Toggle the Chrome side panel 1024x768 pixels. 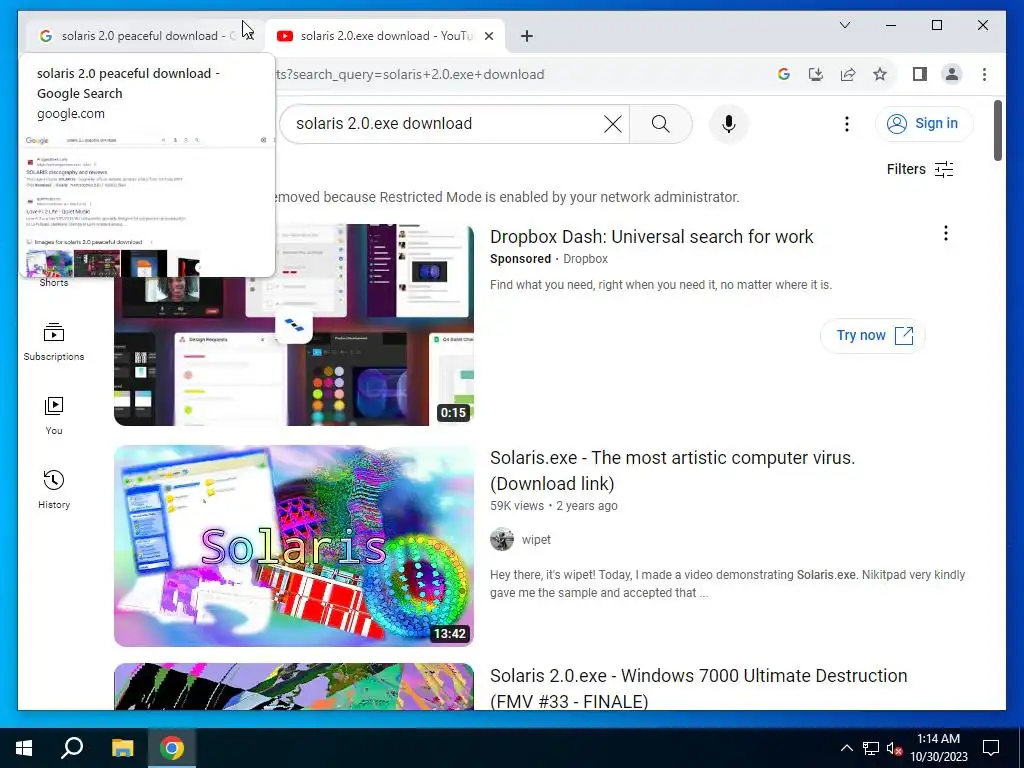point(920,74)
